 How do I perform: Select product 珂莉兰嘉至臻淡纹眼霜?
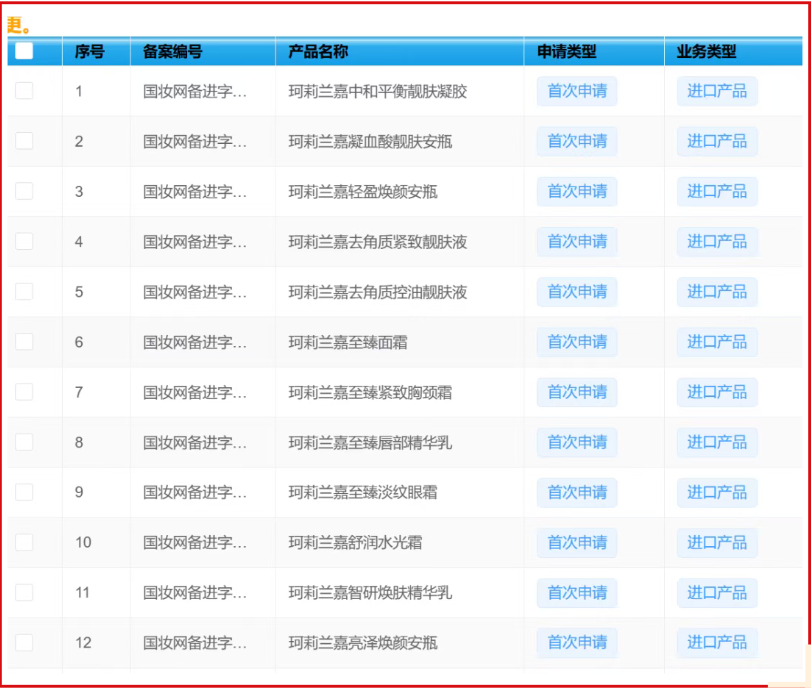[363, 492]
